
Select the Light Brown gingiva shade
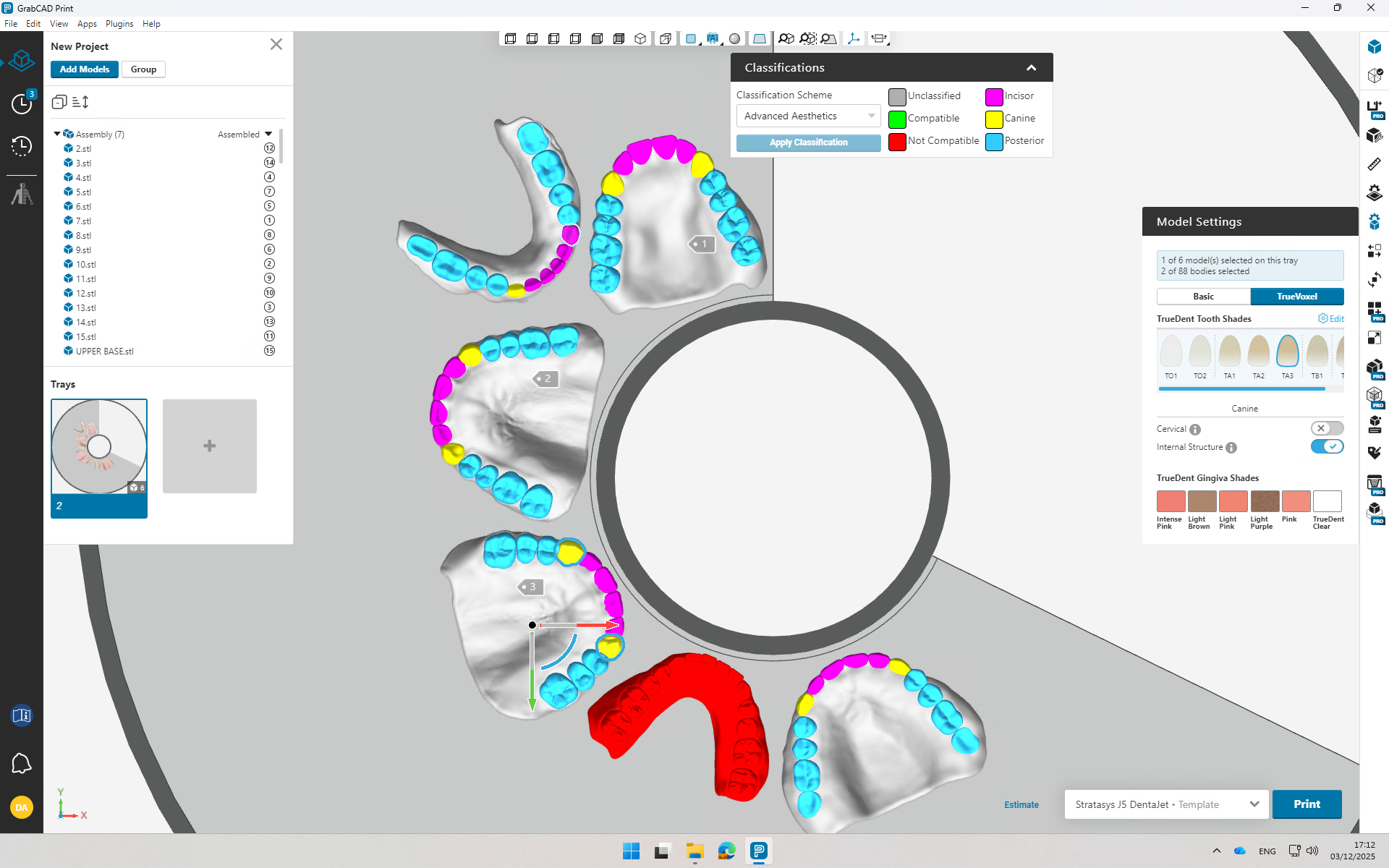(x=1202, y=501)
